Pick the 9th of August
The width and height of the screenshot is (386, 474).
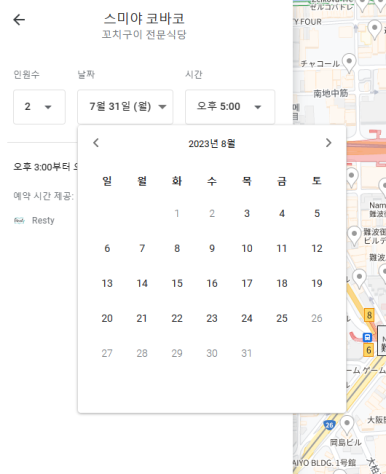click(x=212, y=248)
